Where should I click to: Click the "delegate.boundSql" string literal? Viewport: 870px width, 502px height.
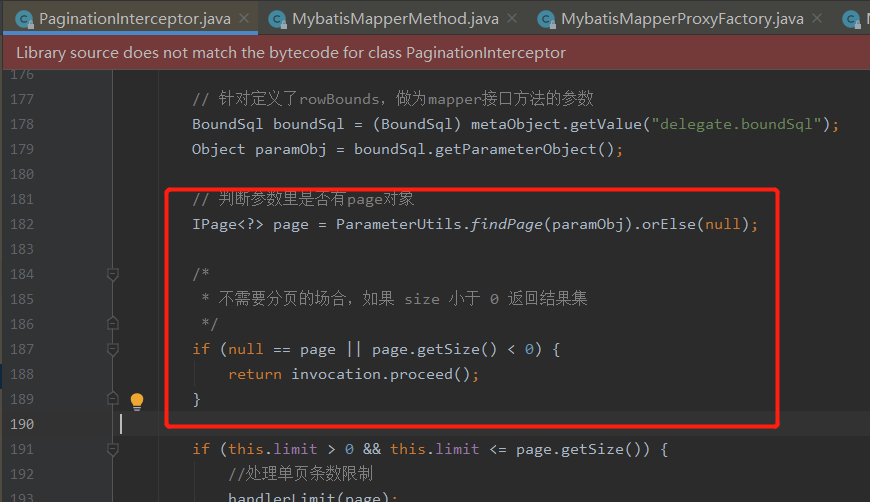(x=735, y=124)
